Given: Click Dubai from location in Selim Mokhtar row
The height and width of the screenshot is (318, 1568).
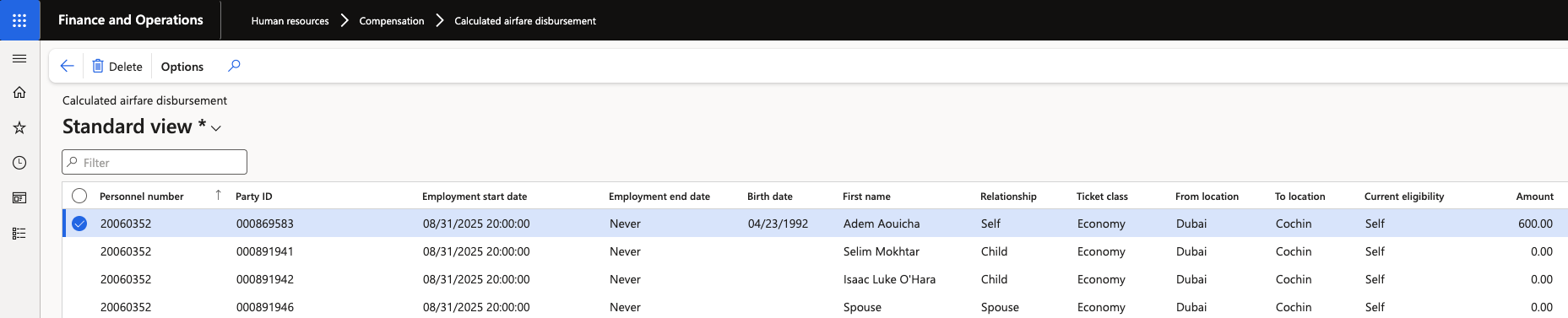Looking at the screenshot, I should tap(1191, 251).
